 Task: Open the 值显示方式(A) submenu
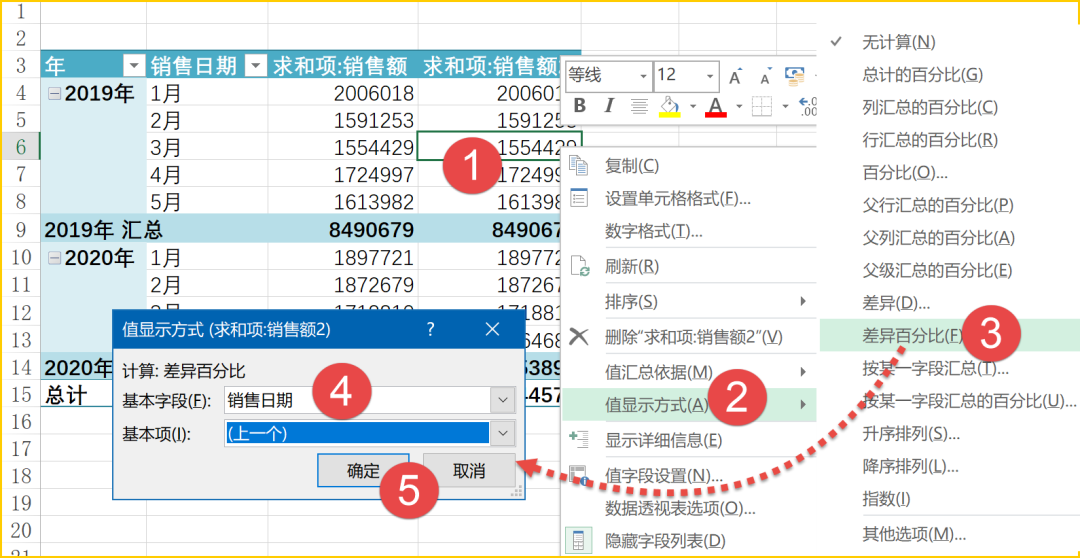[x=689, y=404]
